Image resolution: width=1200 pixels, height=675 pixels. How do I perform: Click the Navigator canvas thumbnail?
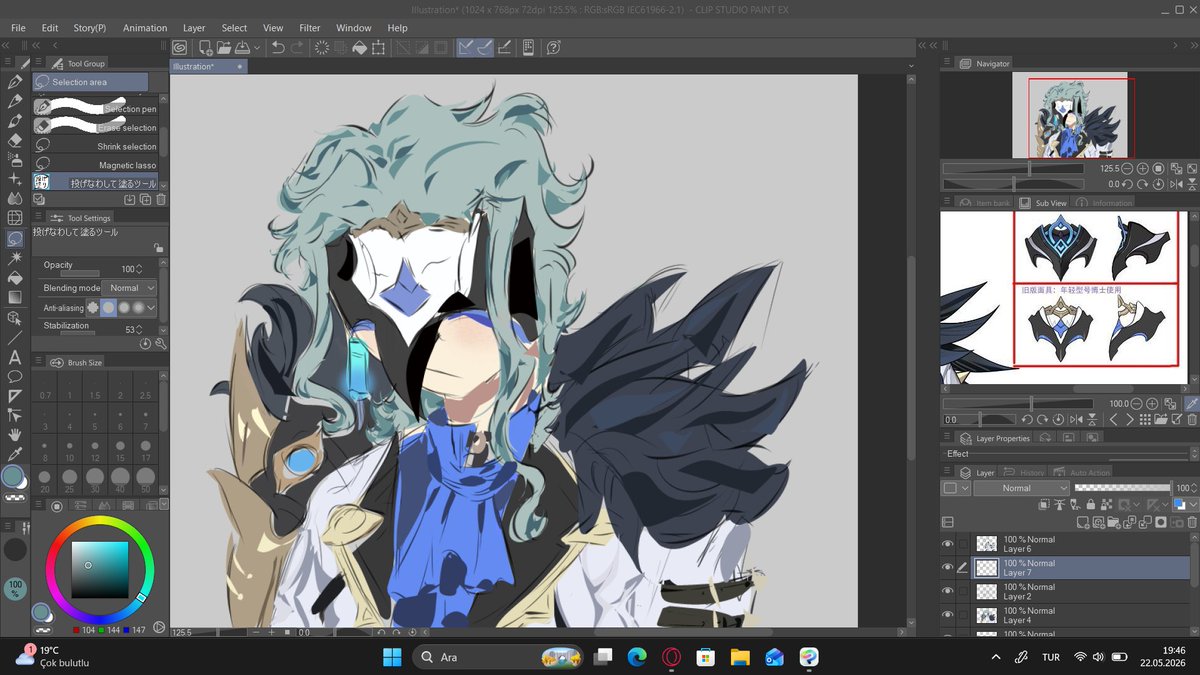tap(1072, 115)
